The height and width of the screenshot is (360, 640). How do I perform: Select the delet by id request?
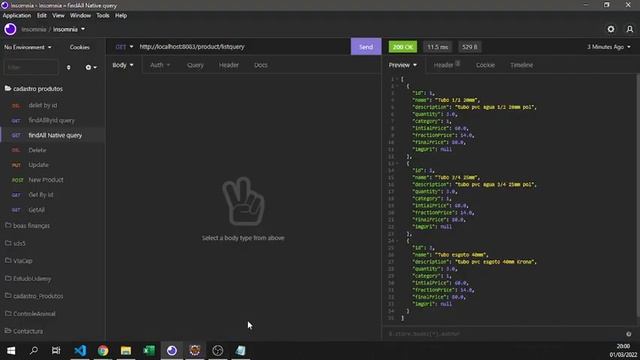[53, 105]
